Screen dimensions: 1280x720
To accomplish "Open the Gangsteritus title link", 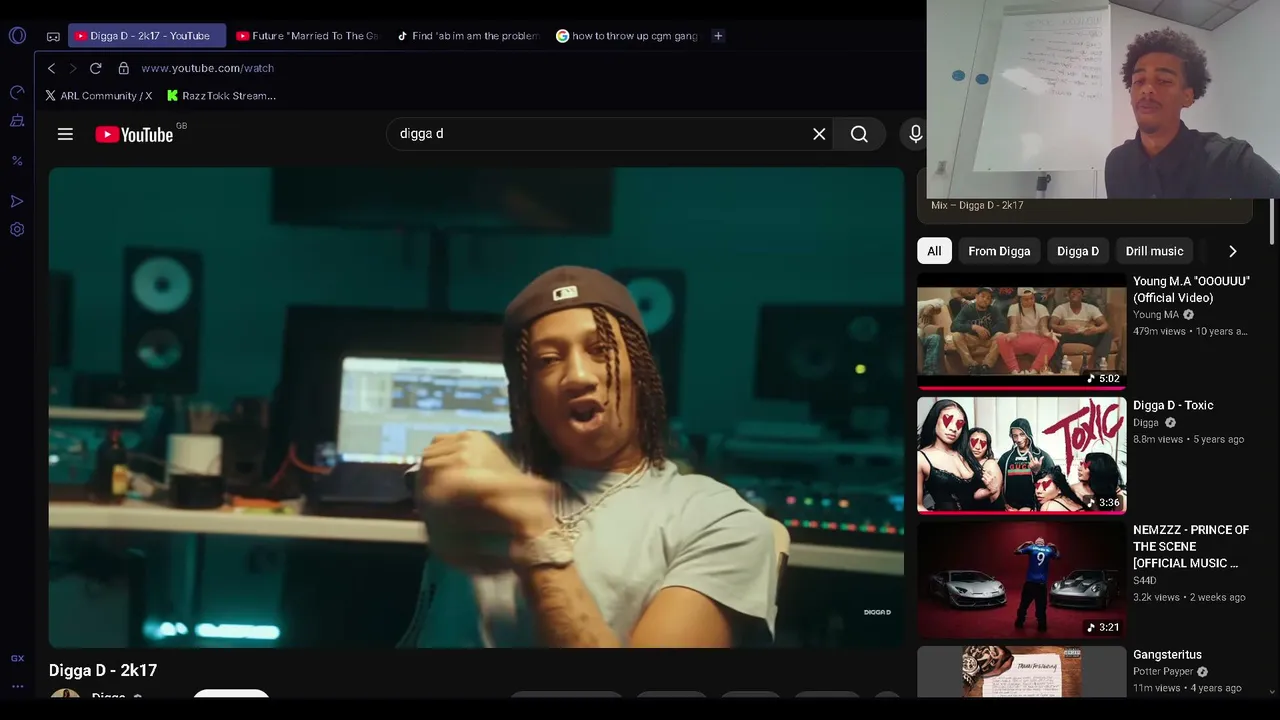I will click(1167, 655).
